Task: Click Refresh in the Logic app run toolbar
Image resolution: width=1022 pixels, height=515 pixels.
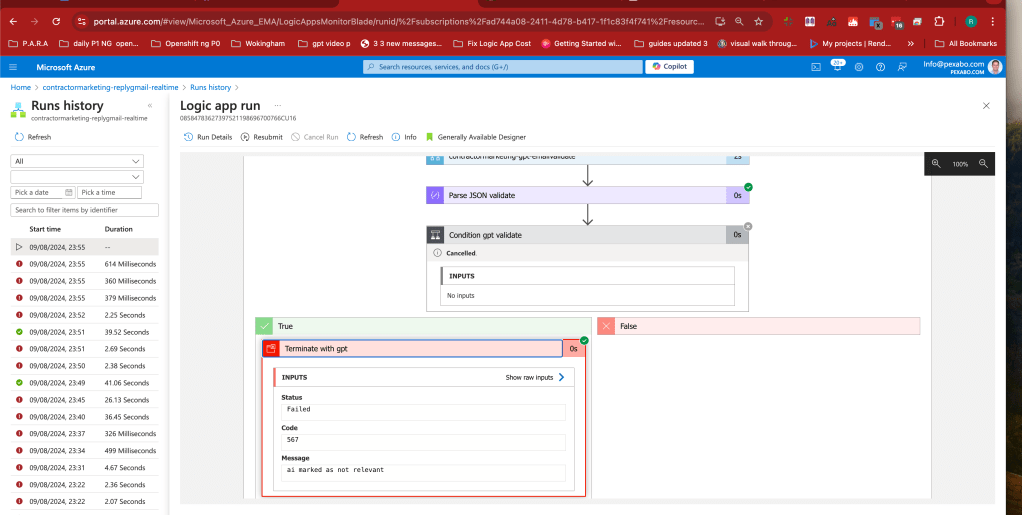Action: pos(365,137)
